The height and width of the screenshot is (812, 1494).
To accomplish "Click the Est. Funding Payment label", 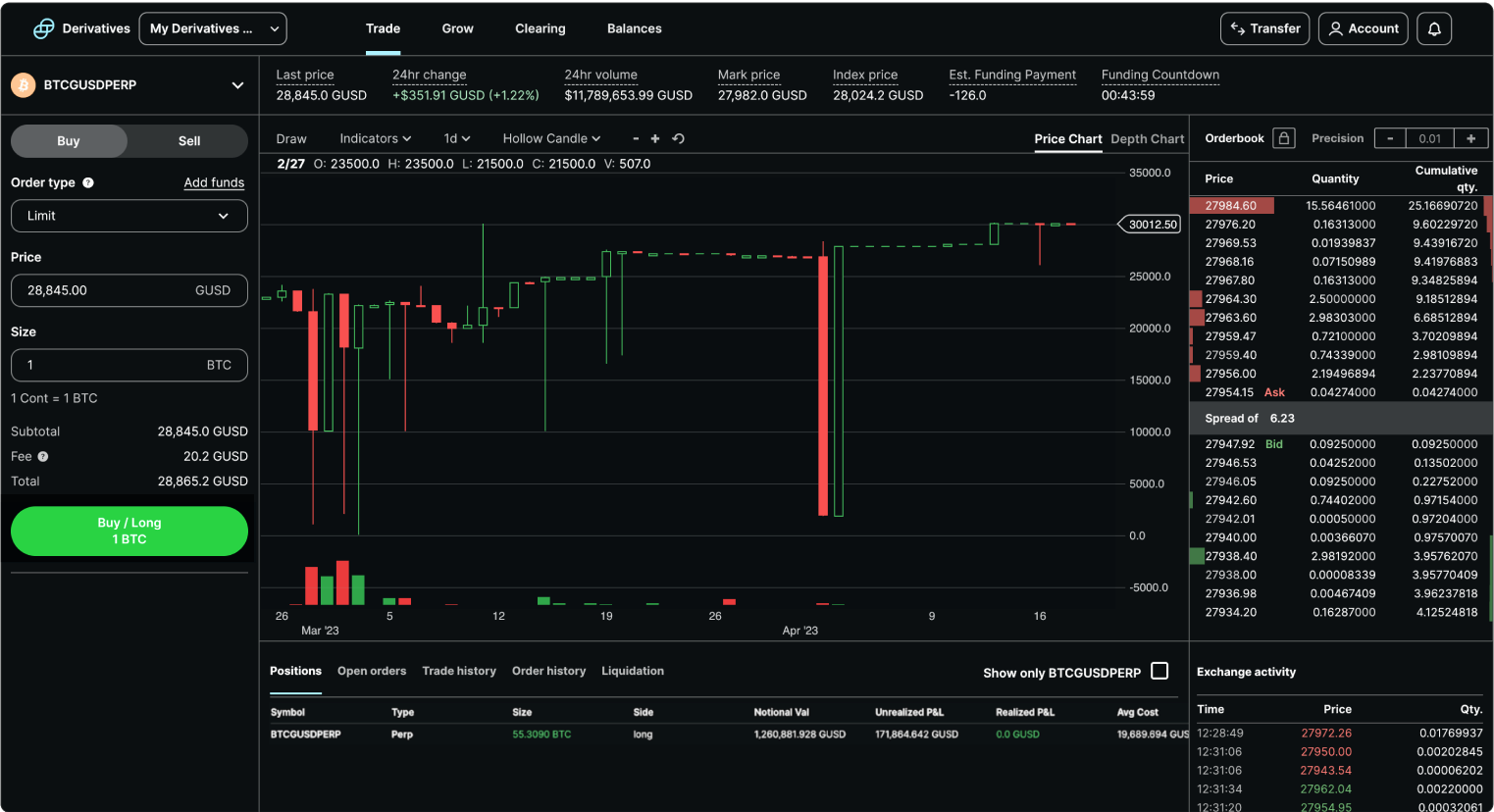I will [1012, 75].
